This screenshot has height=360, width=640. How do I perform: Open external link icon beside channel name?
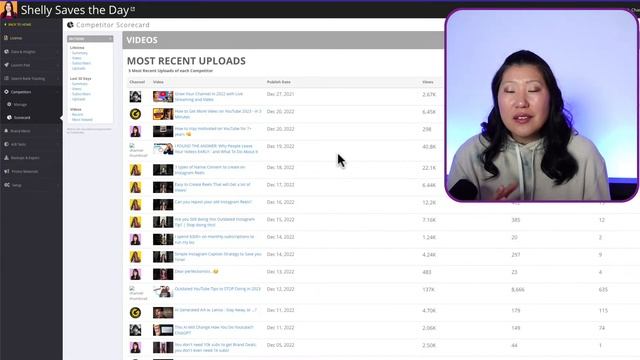[x=133, y=9]
